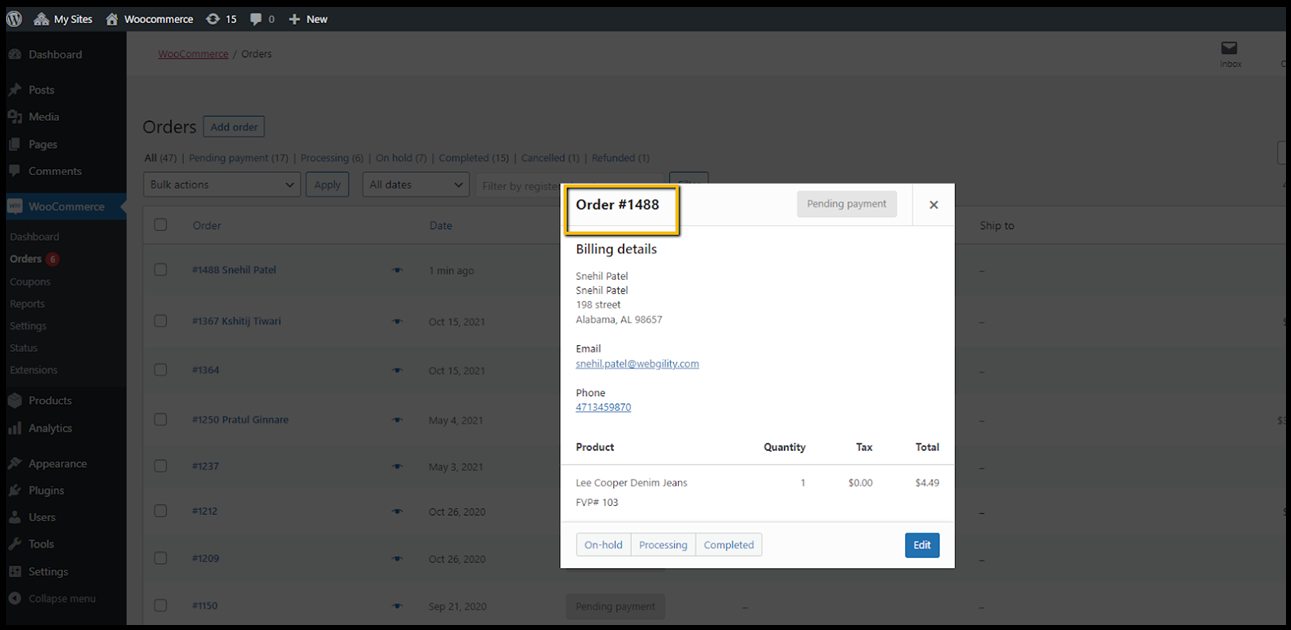Open the updates icon showing 15

tap(213, 19)
